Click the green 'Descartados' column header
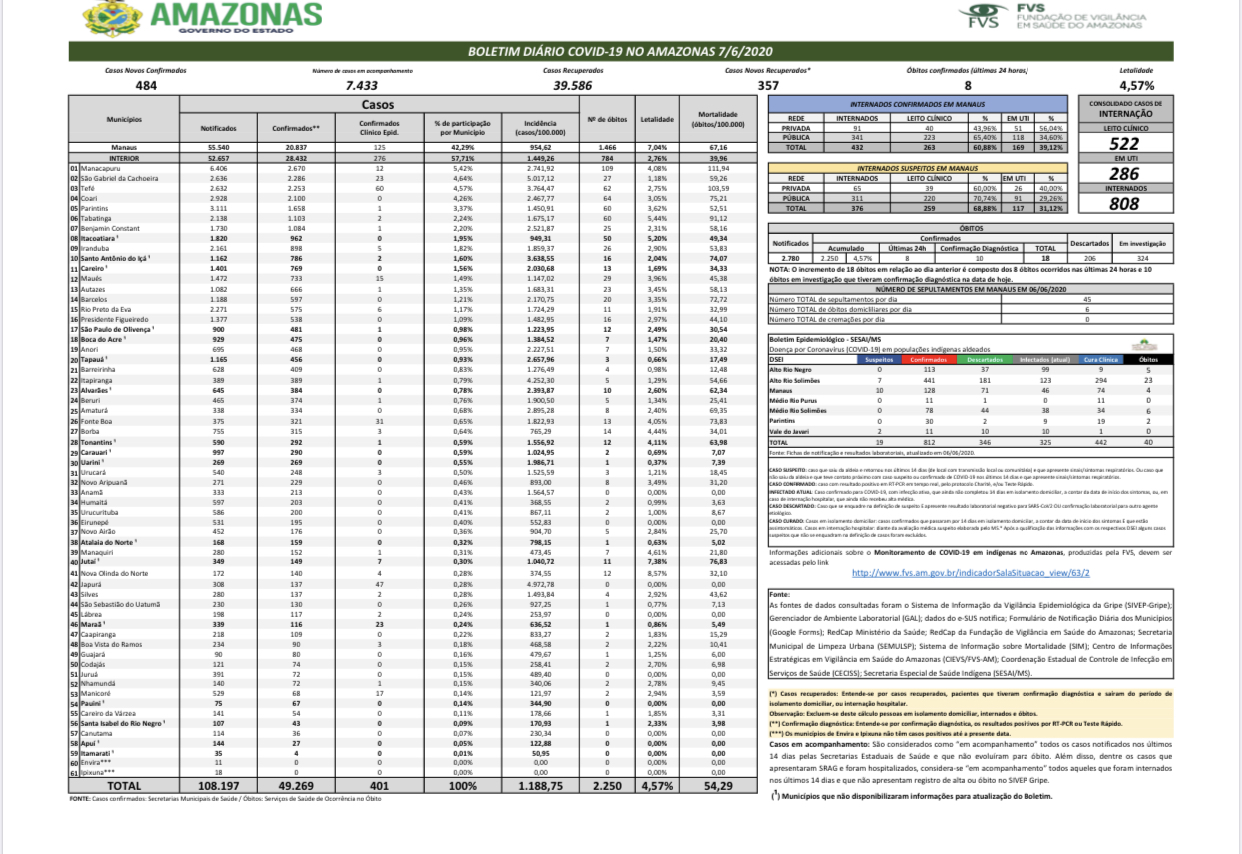Screen dimensions: 1242x854 982,358
